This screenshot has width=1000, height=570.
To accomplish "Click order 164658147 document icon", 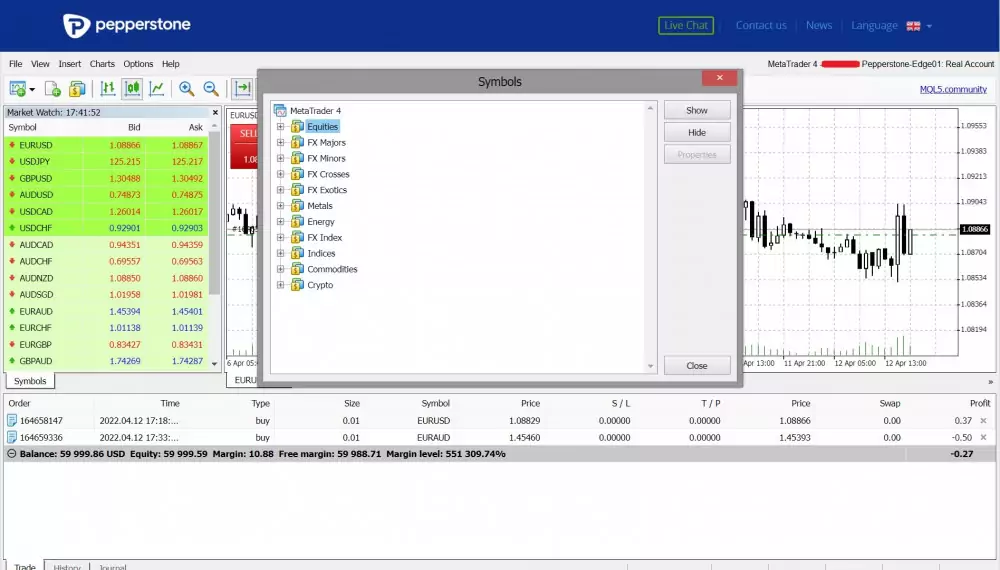I will (11, 420).
